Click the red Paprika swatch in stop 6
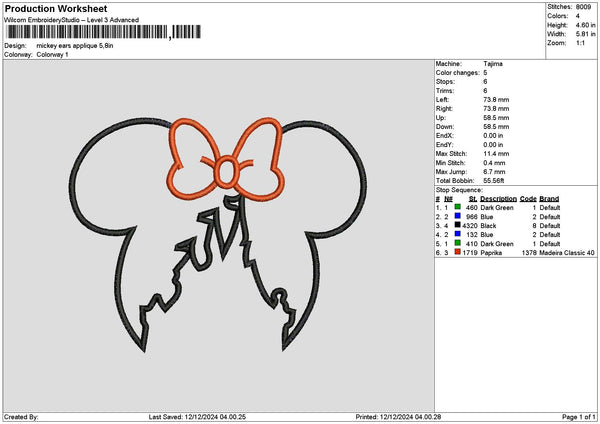 pos(458,252)
